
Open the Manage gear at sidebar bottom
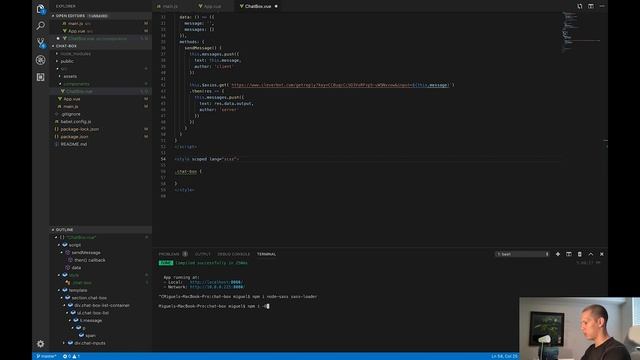click(x=40, y=344)
